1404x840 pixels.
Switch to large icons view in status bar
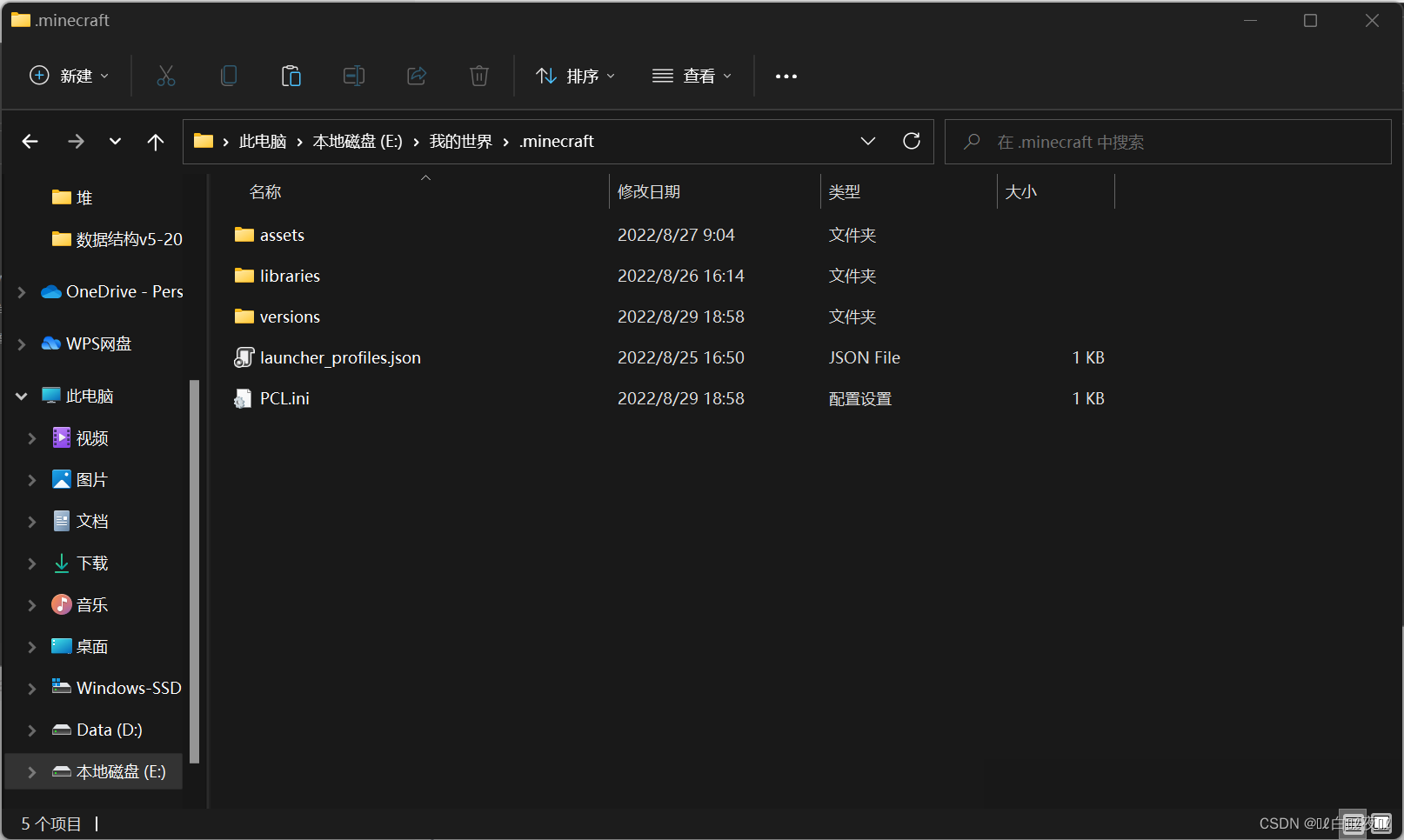click(x=1381, y=823)
